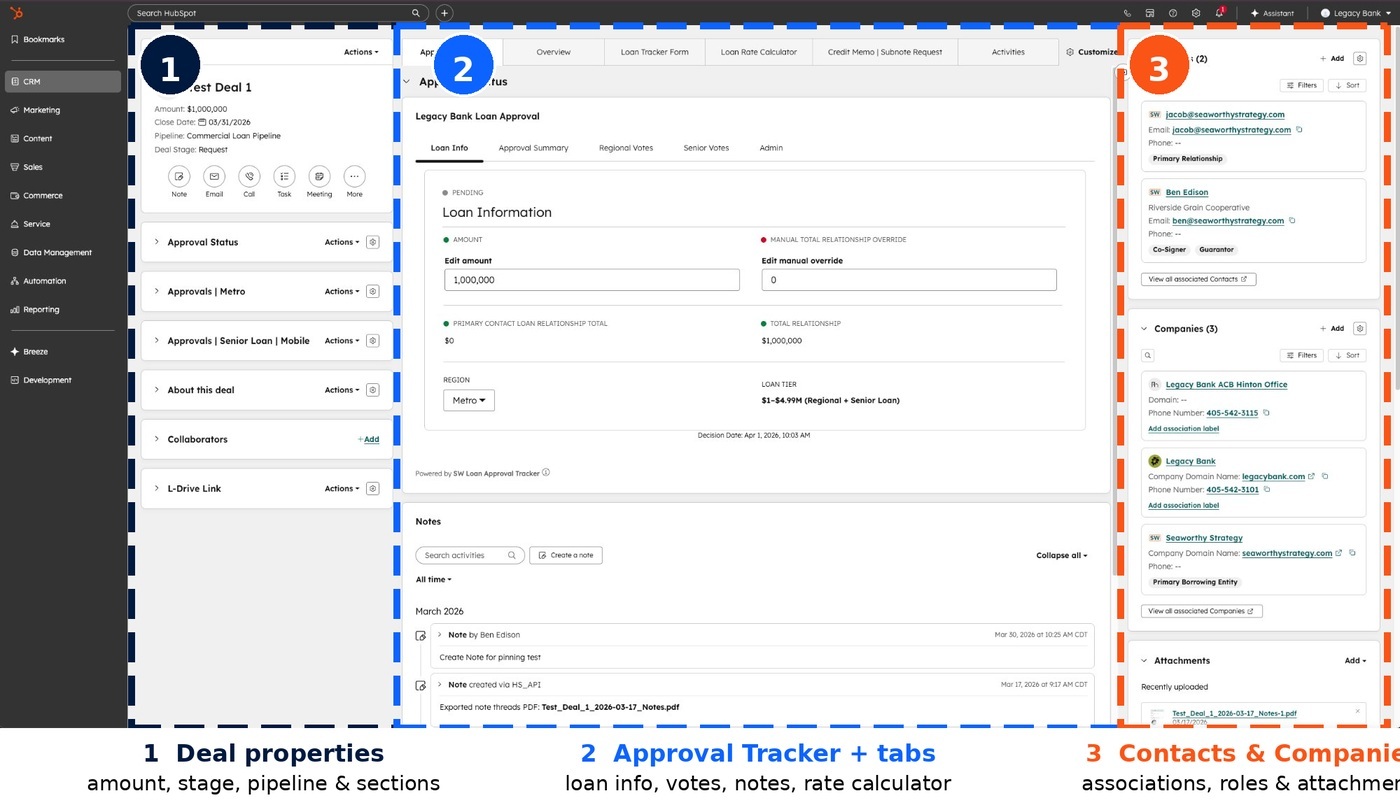Click the info icon beside Loan Approval Tracker
Screen dimensions: 1400x812
[x=546, y=473]
